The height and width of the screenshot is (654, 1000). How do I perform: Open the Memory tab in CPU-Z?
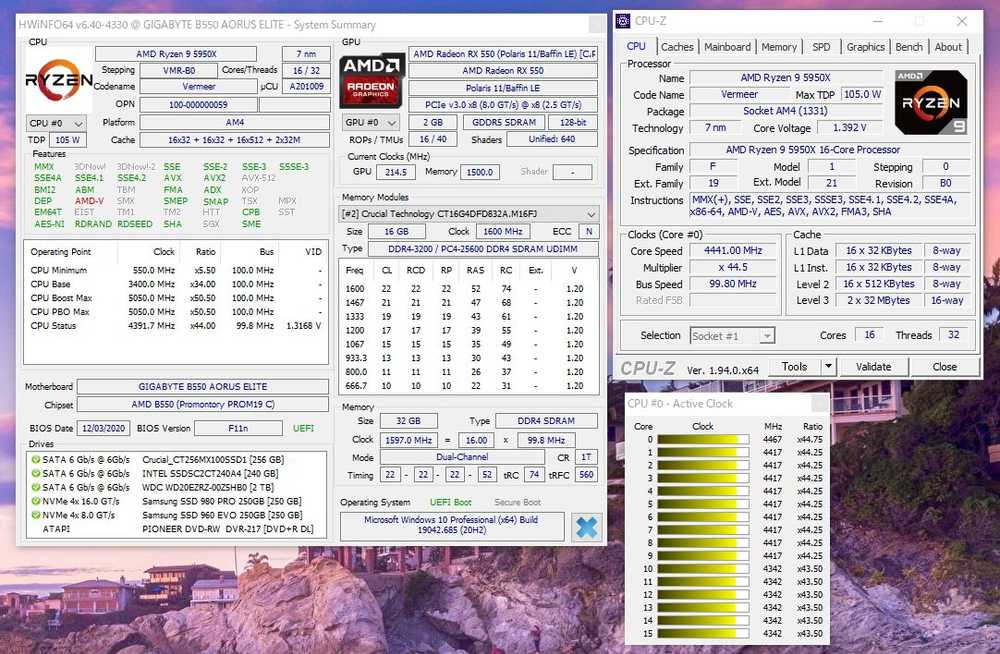pyautogui.click(x=779, y=47)
